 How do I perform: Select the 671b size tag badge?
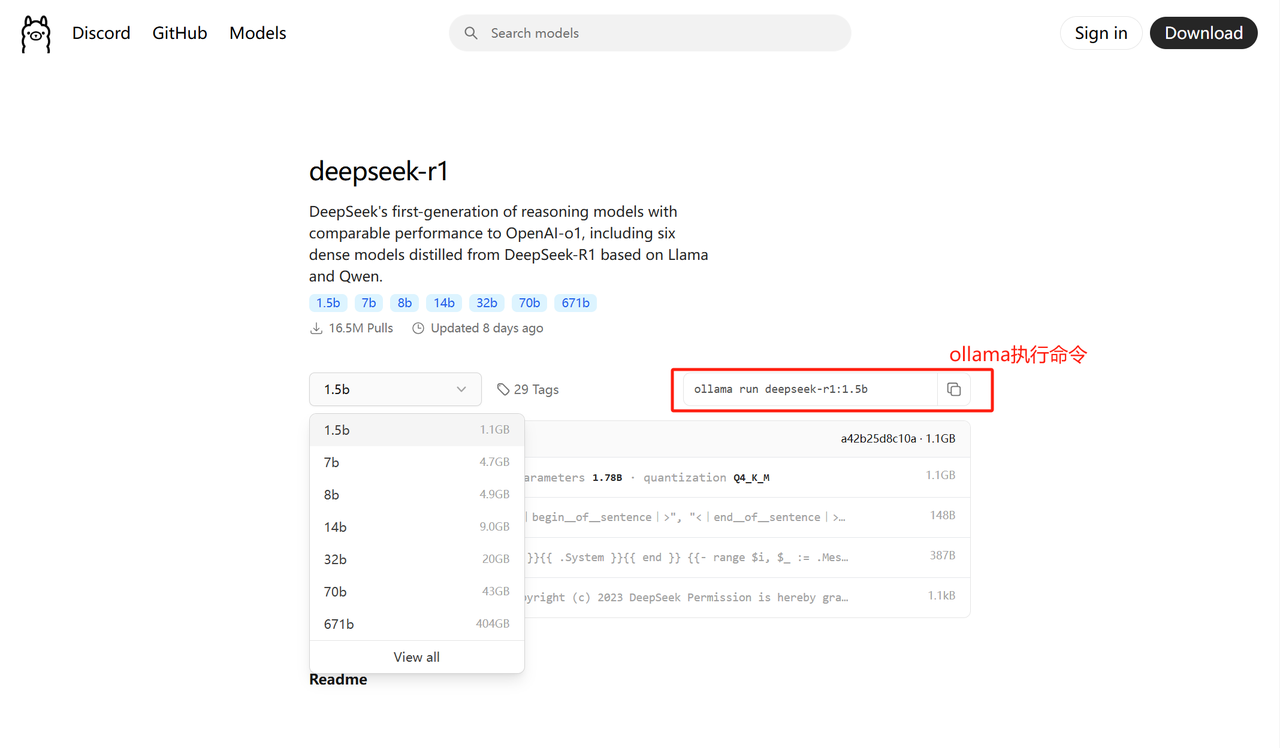(x=575, y=303)
